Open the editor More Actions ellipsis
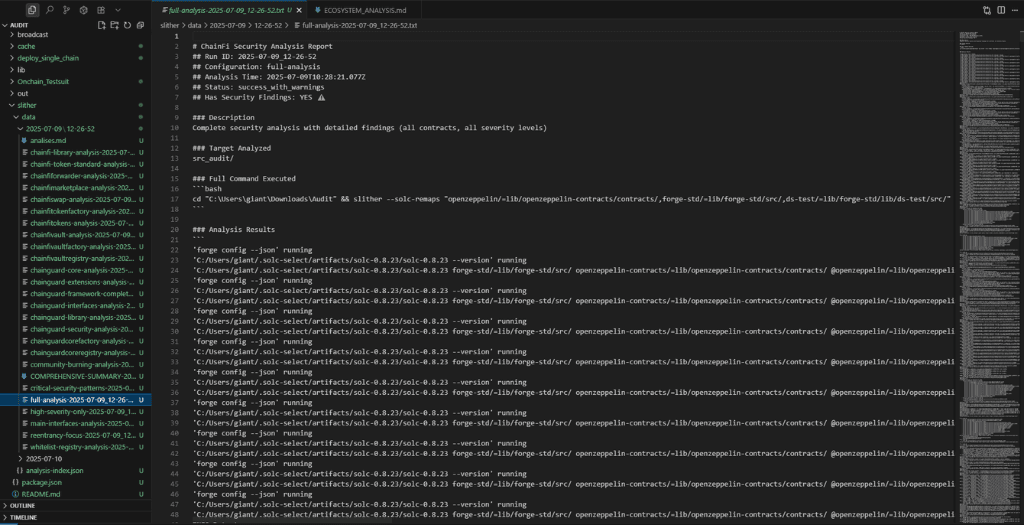The image size is (1025, 525). tap(1013, 9)
